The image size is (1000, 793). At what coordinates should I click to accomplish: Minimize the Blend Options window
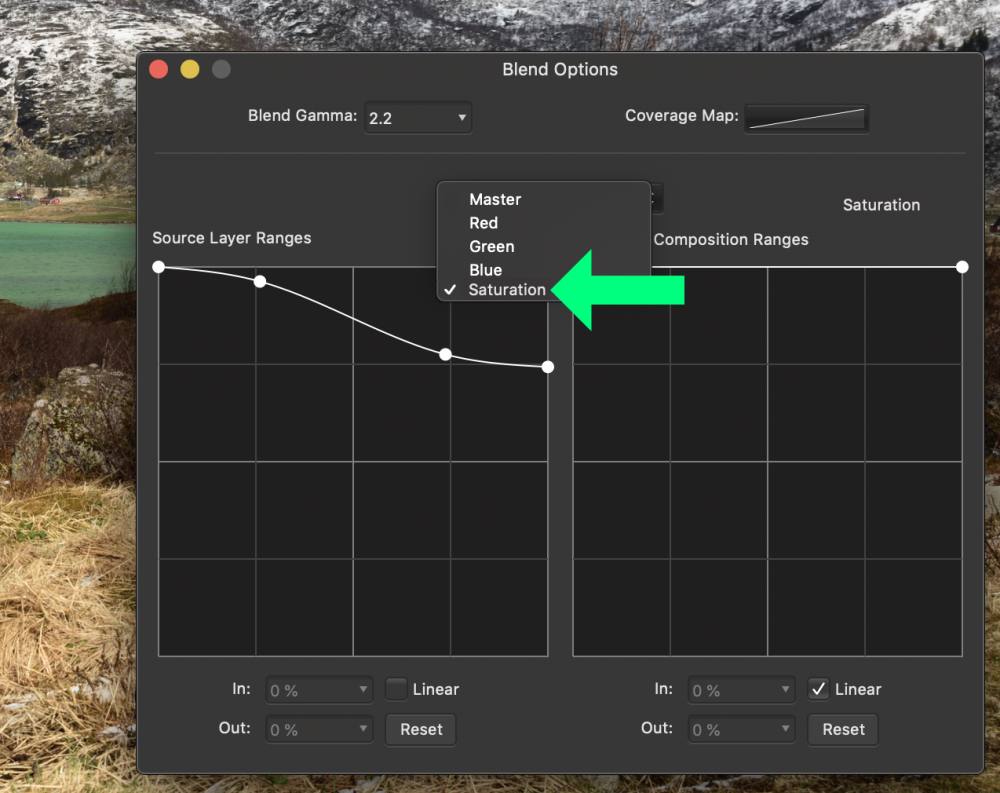pos(189,69)
